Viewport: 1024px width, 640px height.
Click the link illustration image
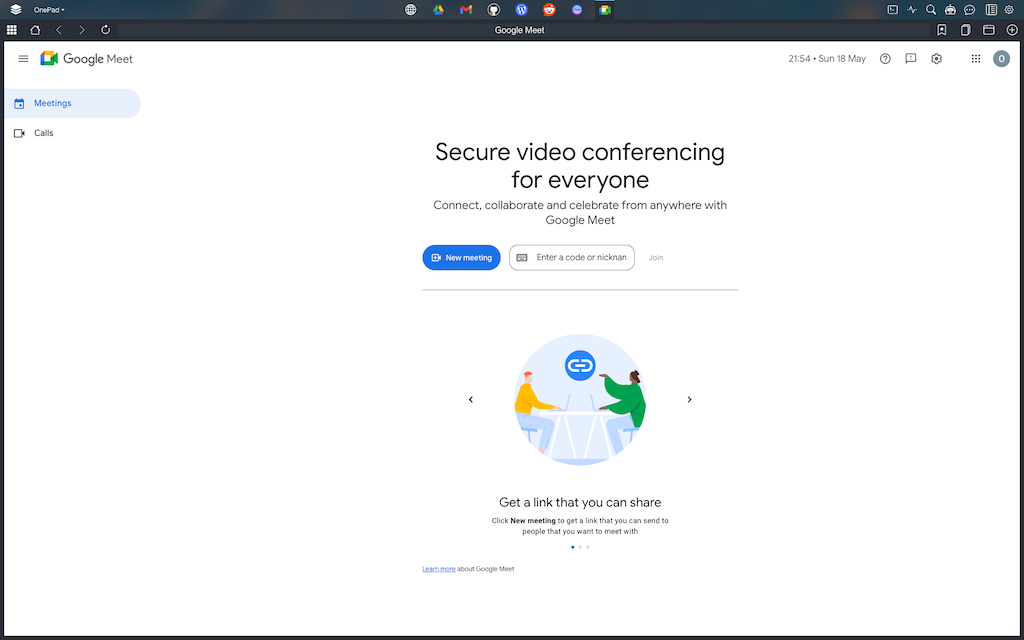[580, 400]
